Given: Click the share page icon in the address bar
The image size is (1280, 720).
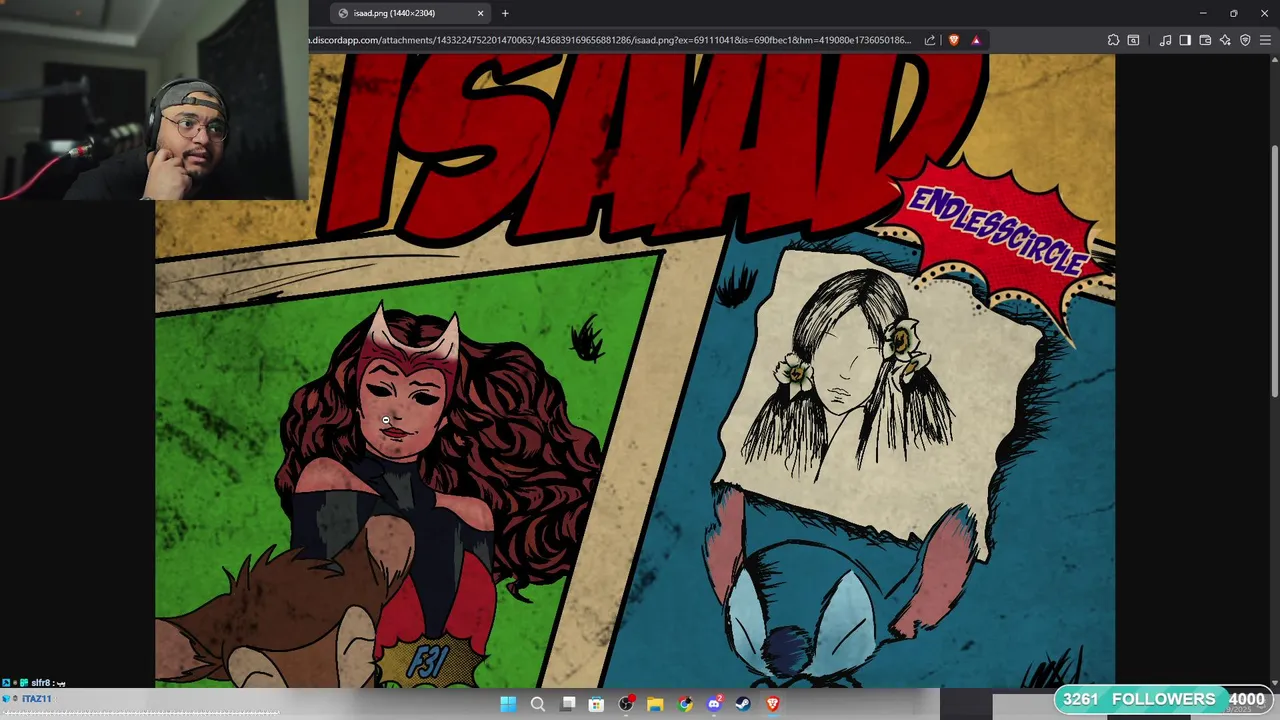Looking at the screenshot, I should [x=930, y=40].
